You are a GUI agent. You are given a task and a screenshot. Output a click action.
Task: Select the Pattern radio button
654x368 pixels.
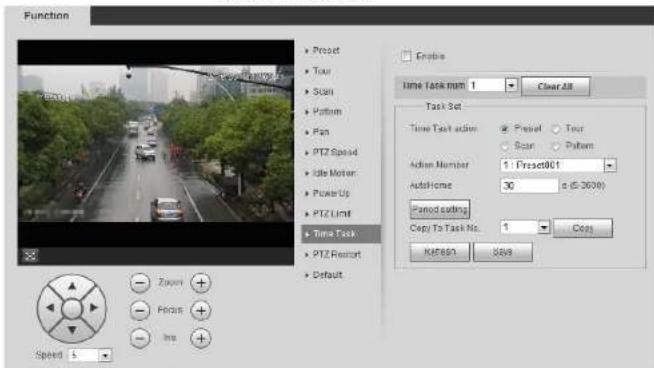[x=556, y=146]
